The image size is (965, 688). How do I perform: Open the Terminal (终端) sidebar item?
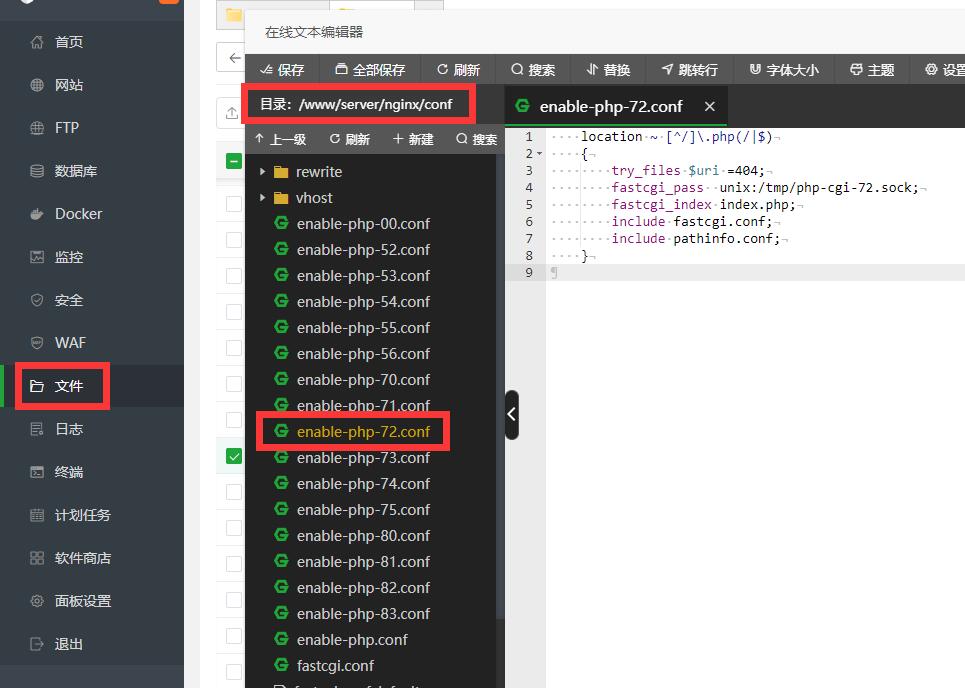coord(69,472)
